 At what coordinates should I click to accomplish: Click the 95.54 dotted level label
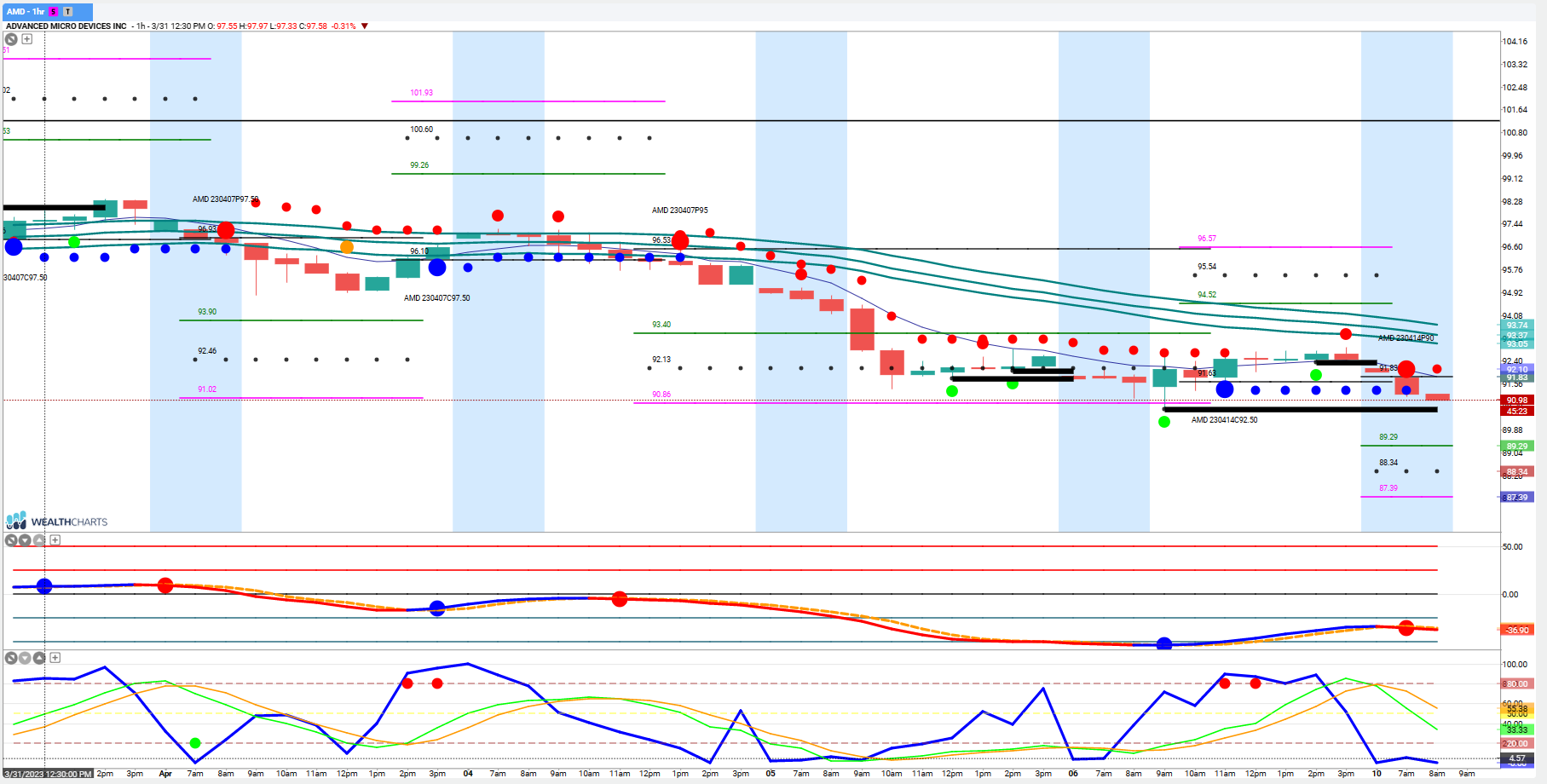click(x=1207, y=267)
